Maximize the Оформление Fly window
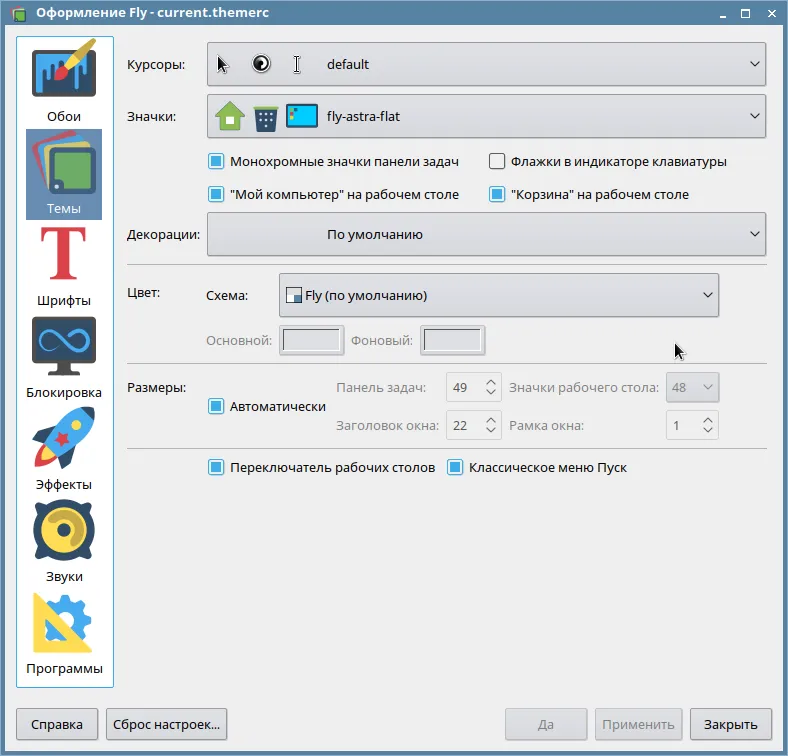Viewport: 788px width, 756px height. pos(746,14)
